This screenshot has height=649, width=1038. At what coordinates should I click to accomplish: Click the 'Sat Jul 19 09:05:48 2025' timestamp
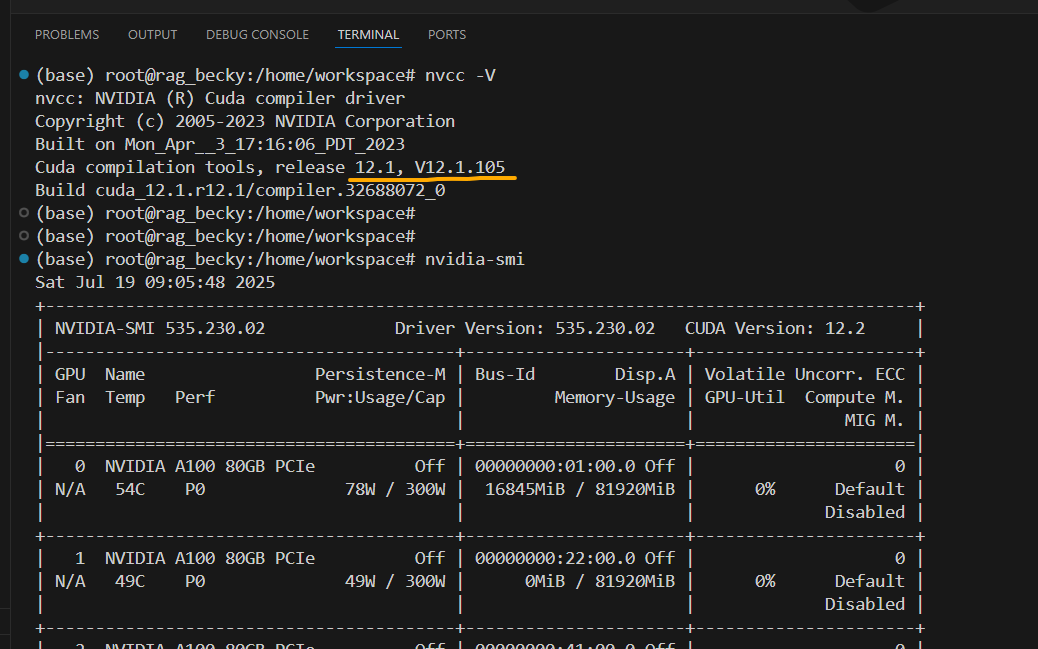pos(155,283)
